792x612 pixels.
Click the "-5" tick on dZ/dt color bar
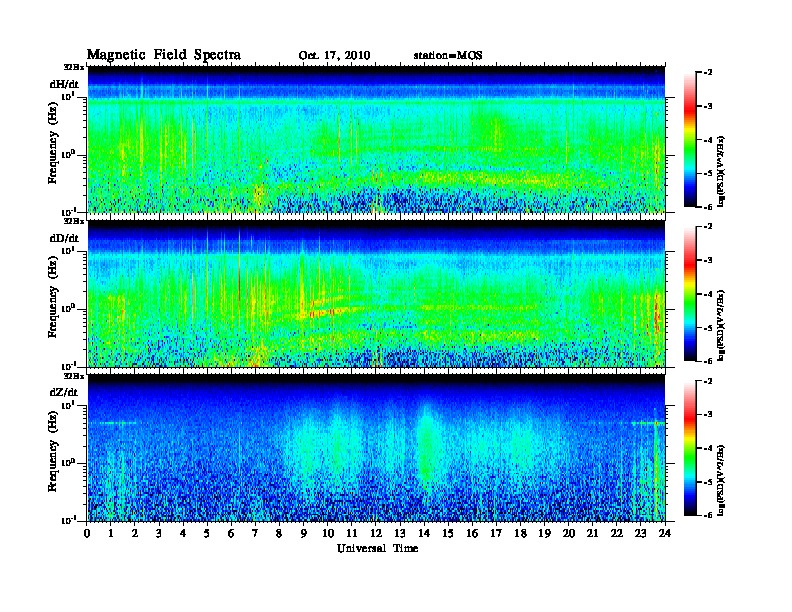tap(708, 482)
